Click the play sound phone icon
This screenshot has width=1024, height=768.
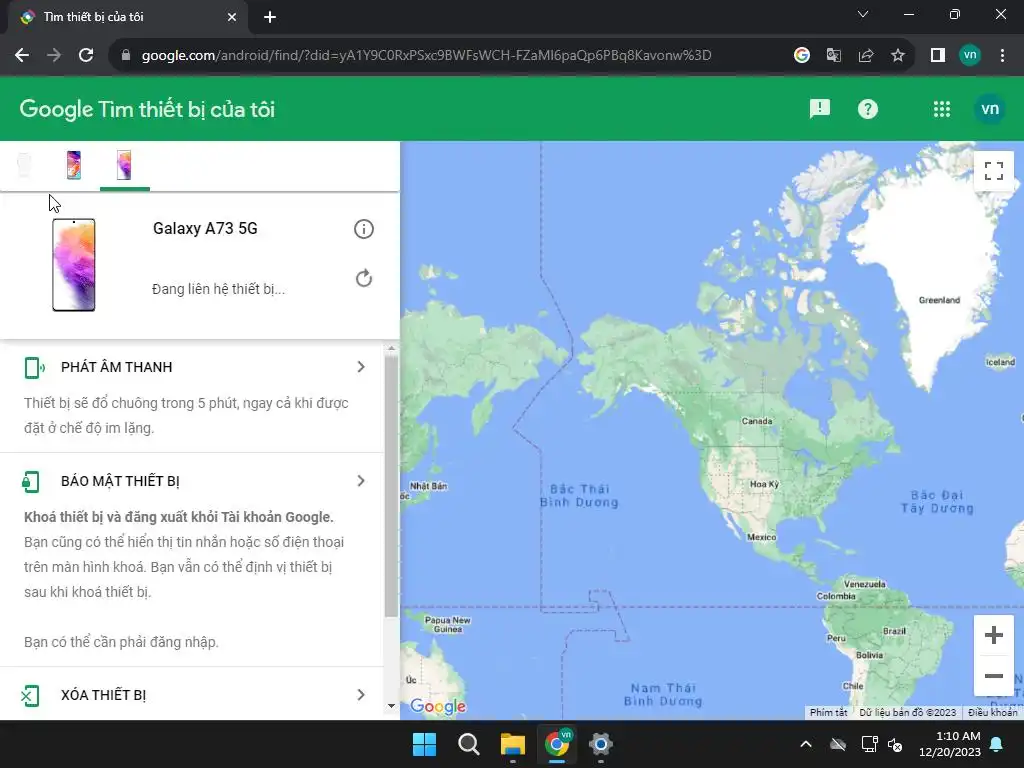[33, 368]
